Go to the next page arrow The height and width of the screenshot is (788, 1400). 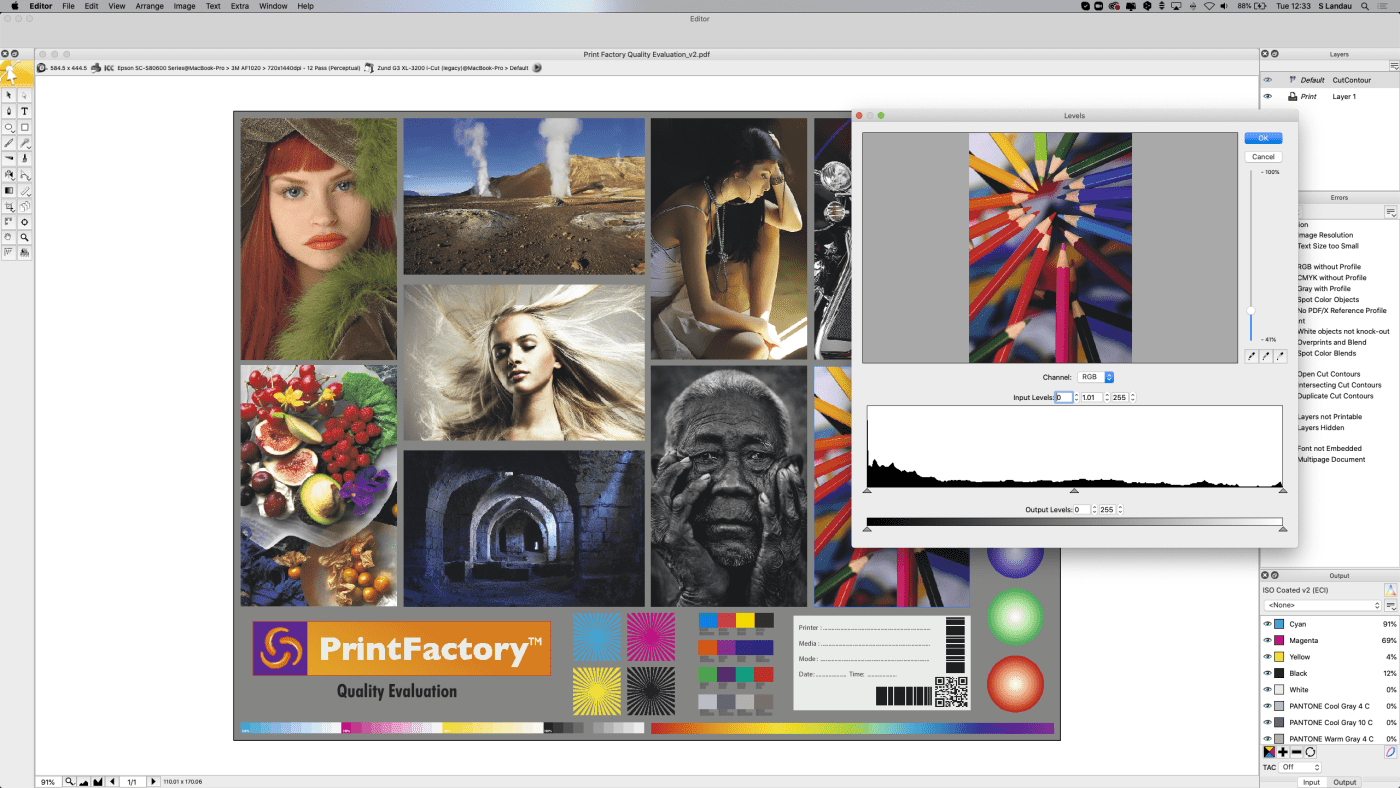(153, 781)
